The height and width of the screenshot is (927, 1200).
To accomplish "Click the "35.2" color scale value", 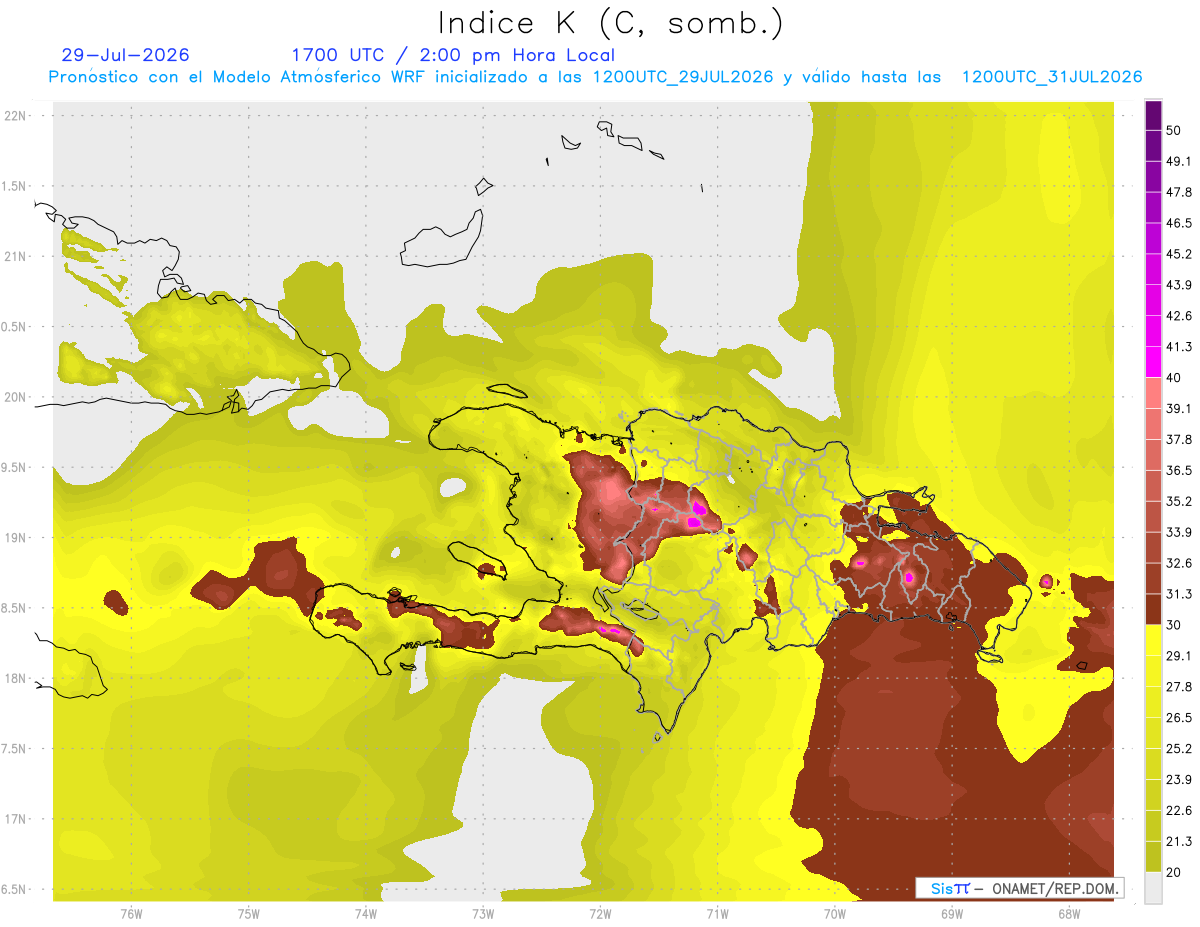I will pos(1178,501).
